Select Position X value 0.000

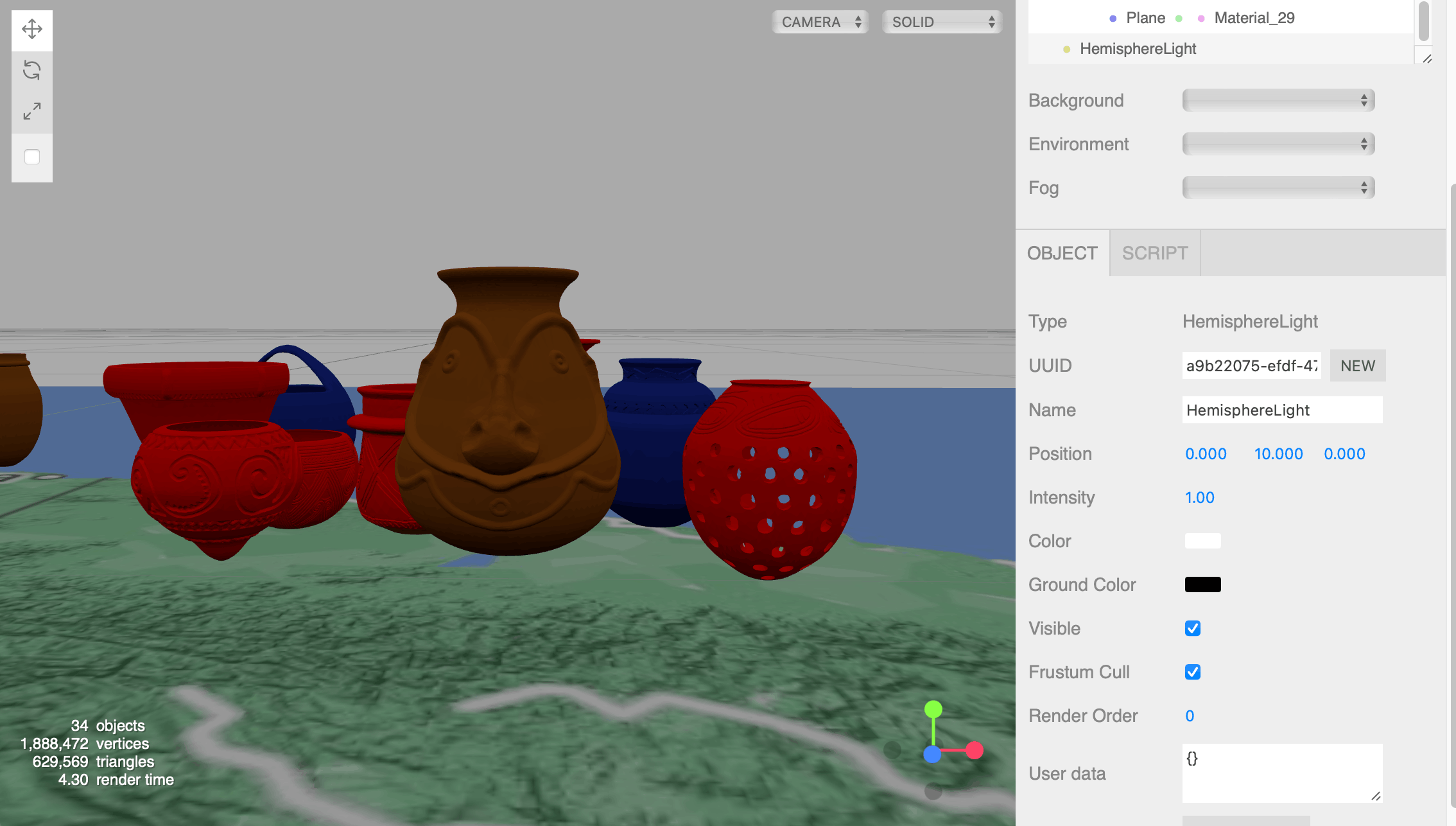[x=1206, y=453]
